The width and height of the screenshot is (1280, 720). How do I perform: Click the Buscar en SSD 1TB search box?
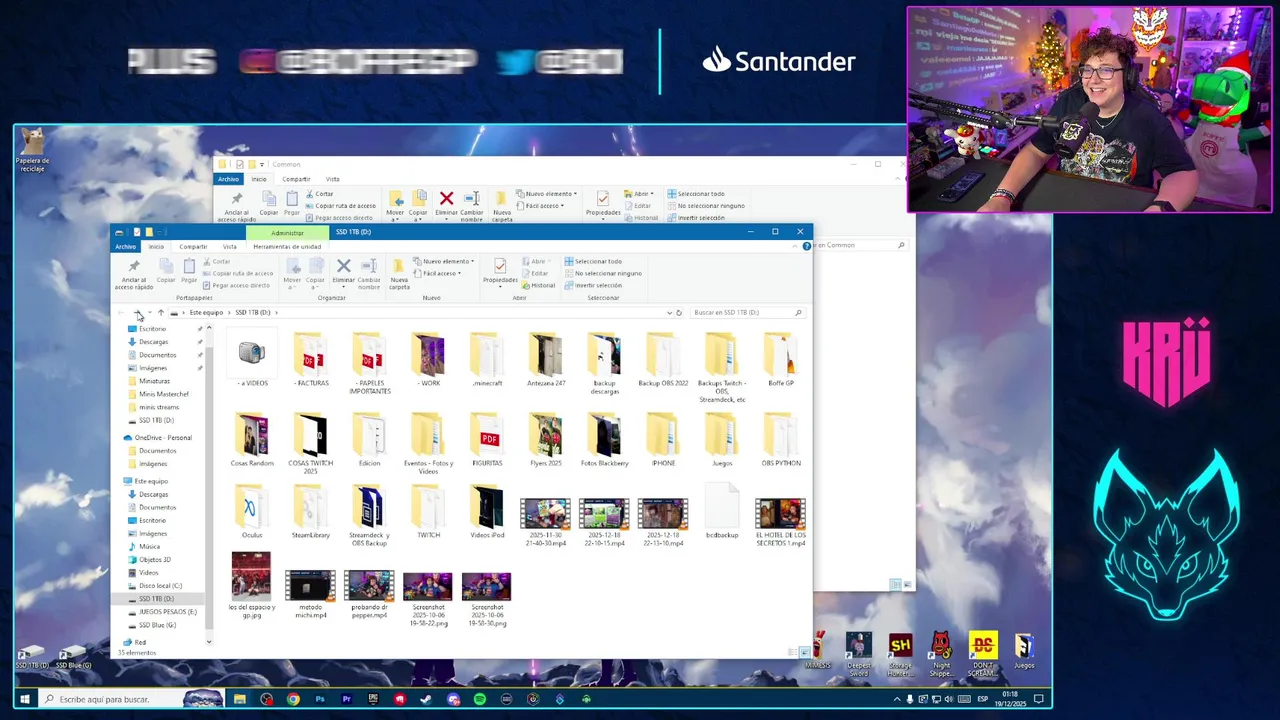point(746,313)
